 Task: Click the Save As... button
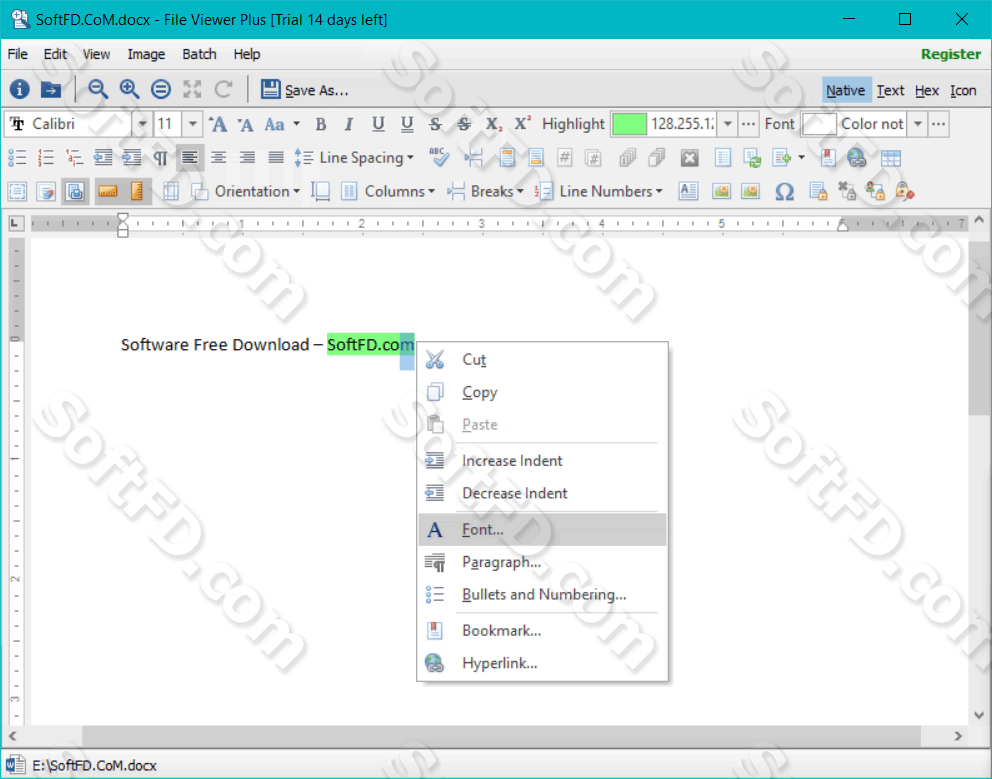305,90
